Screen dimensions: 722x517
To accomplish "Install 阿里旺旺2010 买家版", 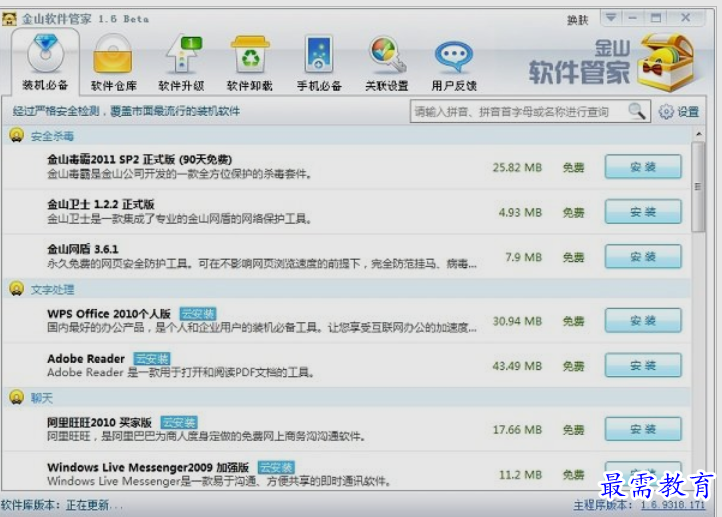I will tap(643, 429).
